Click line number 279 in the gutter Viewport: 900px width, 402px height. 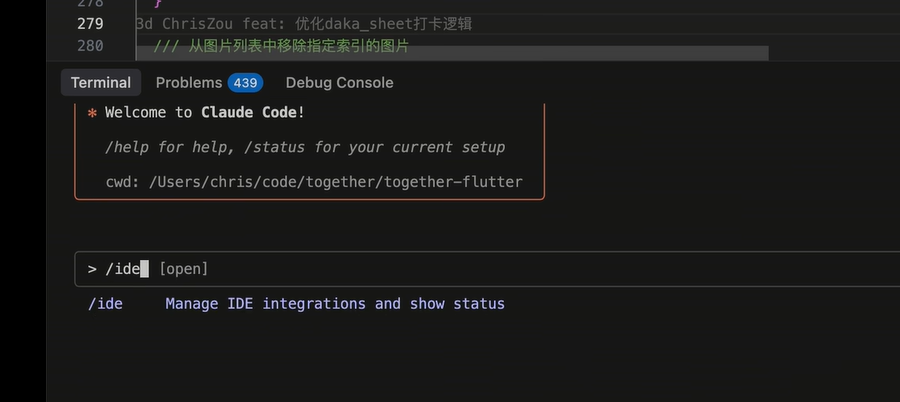pos(89,23)
